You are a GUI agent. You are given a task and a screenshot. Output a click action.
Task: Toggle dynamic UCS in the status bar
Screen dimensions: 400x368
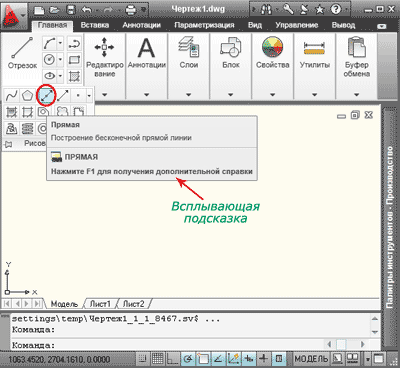233,359
